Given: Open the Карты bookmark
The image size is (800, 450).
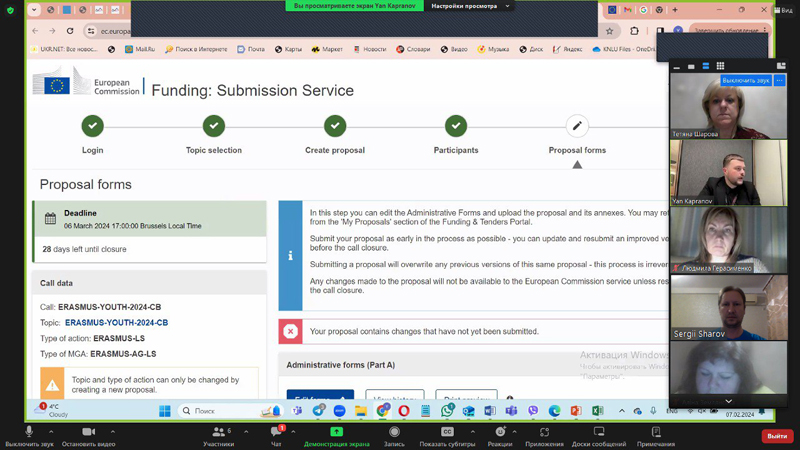Looking at the screenshot, I should (288, 49).
